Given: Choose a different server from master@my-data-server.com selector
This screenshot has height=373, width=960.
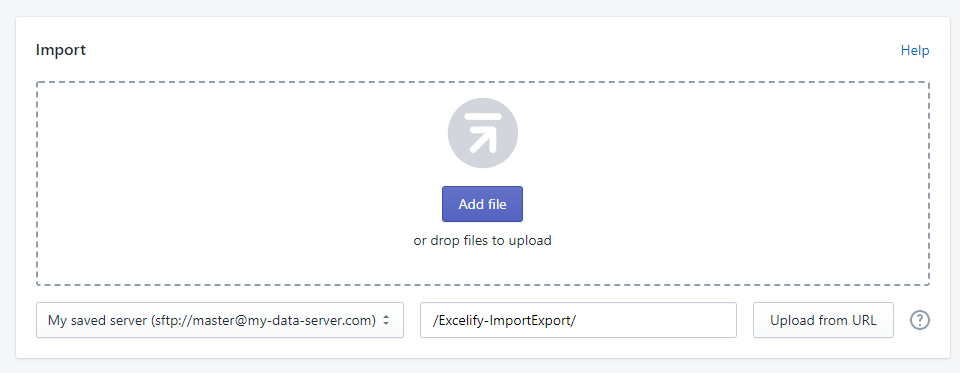Looking at the screenshot, I should point(220,320).
